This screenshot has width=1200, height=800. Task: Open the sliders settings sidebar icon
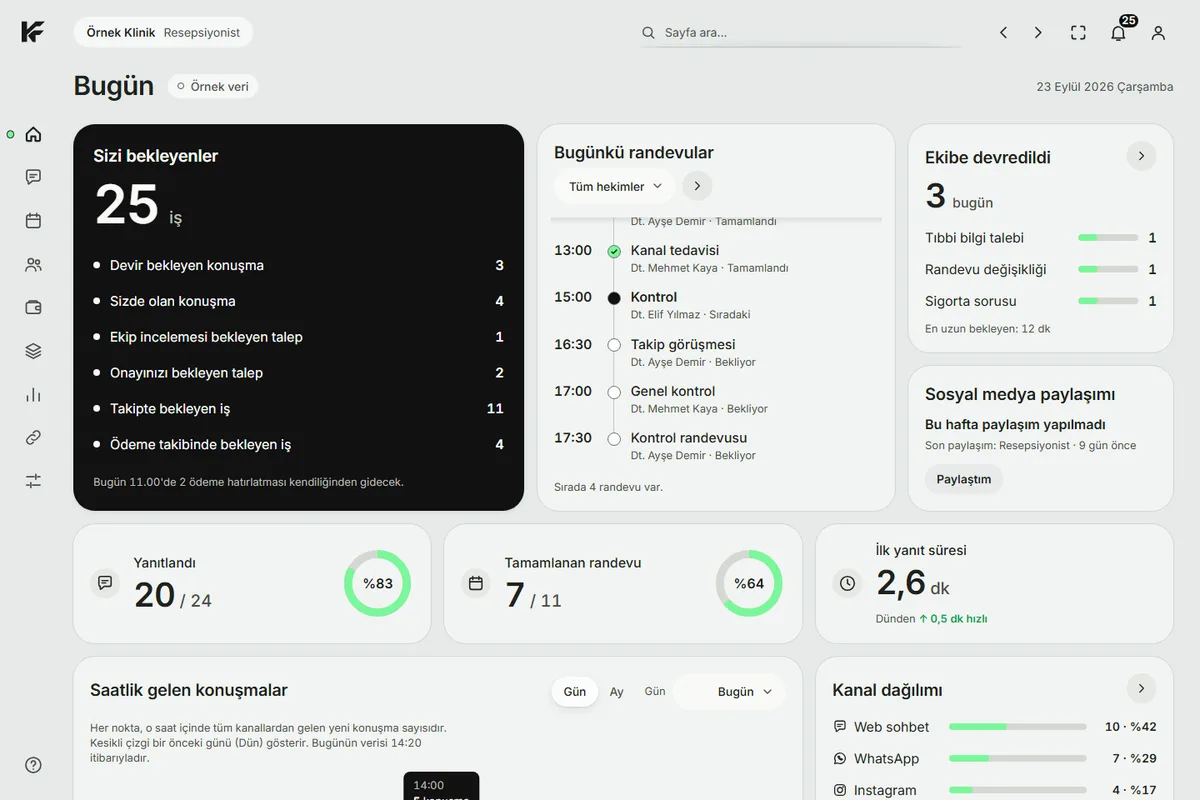click(33, 481)
